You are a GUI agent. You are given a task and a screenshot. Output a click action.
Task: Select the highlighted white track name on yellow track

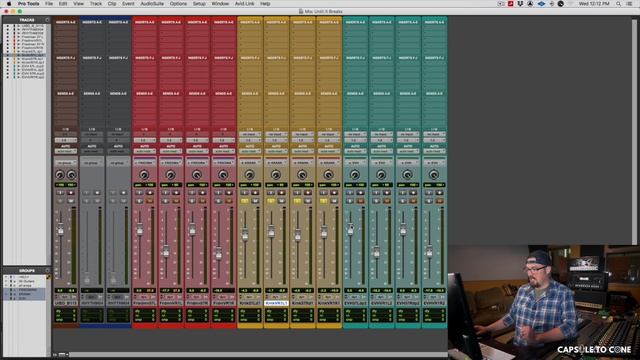[x=276, y=303]
